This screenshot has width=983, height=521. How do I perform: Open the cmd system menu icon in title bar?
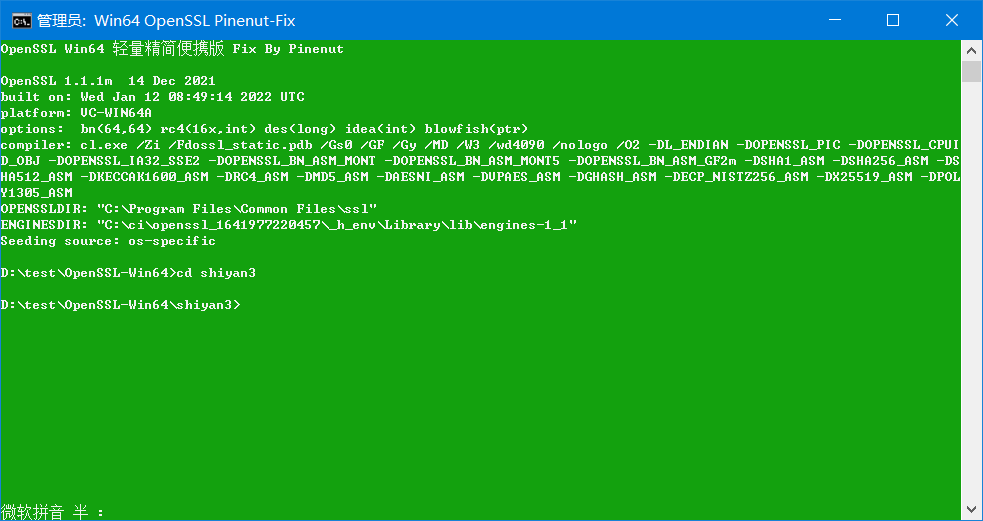[x=22, y=20]
